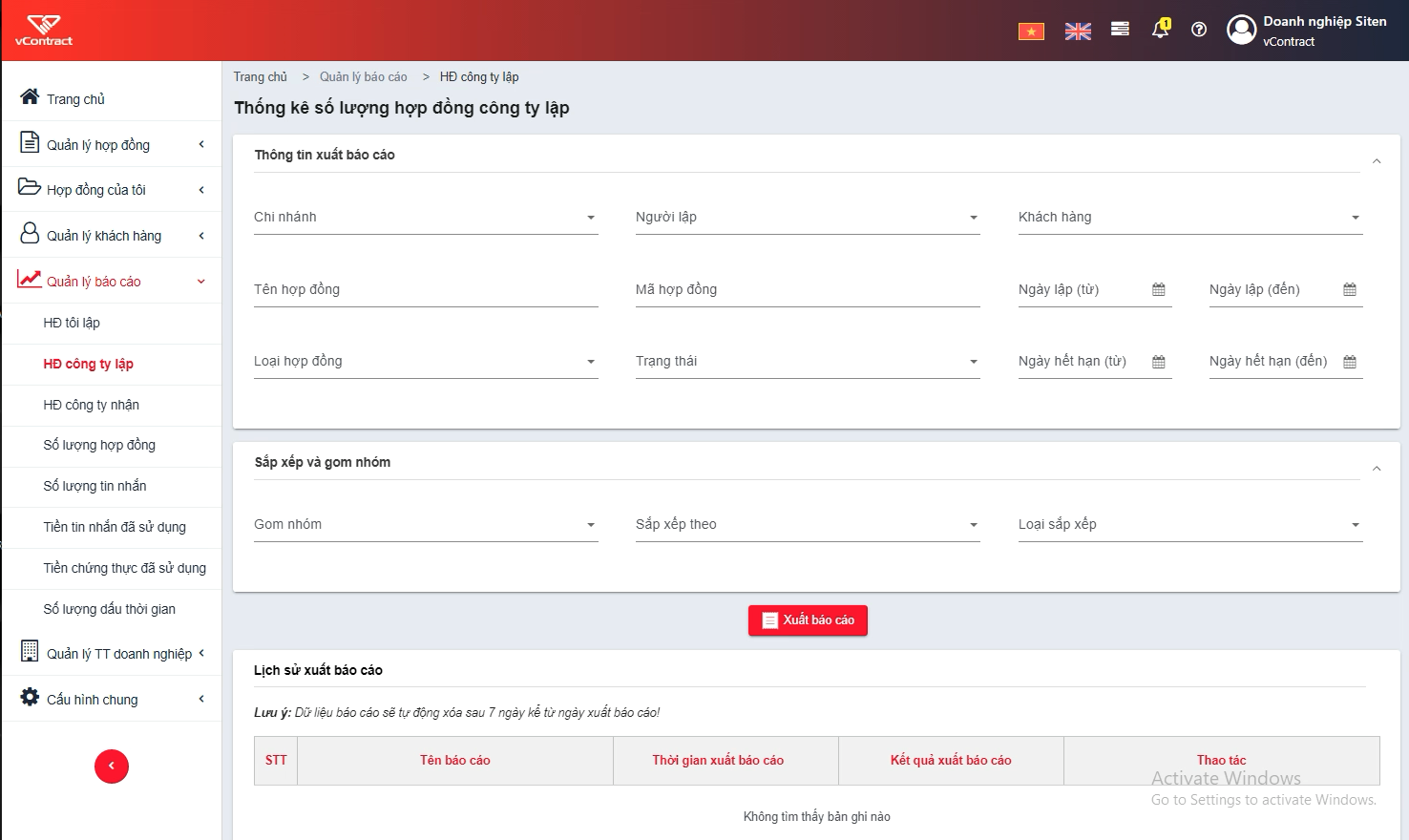
Task: Switch language to Vietnamese flag
Action: click(x=1031, y=31)
